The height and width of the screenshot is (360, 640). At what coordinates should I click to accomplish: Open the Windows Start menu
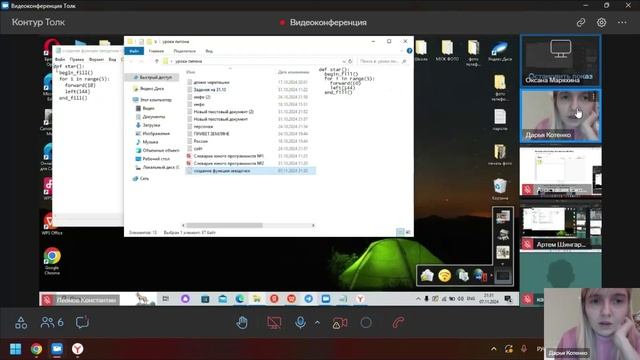pos(16,349)
